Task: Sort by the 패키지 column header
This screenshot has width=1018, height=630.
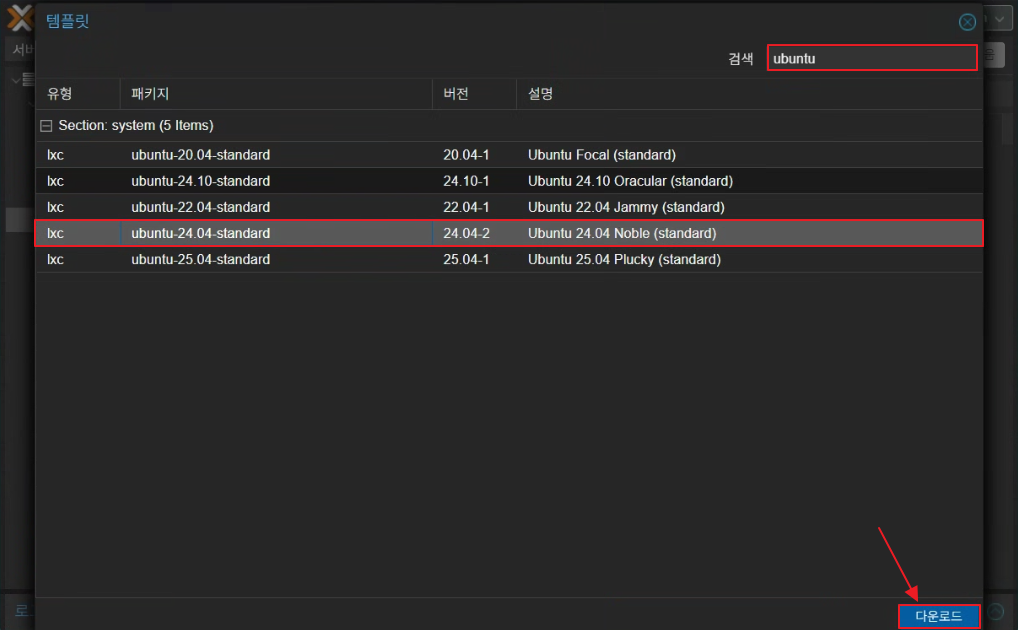Action: (x=276, y=94)
